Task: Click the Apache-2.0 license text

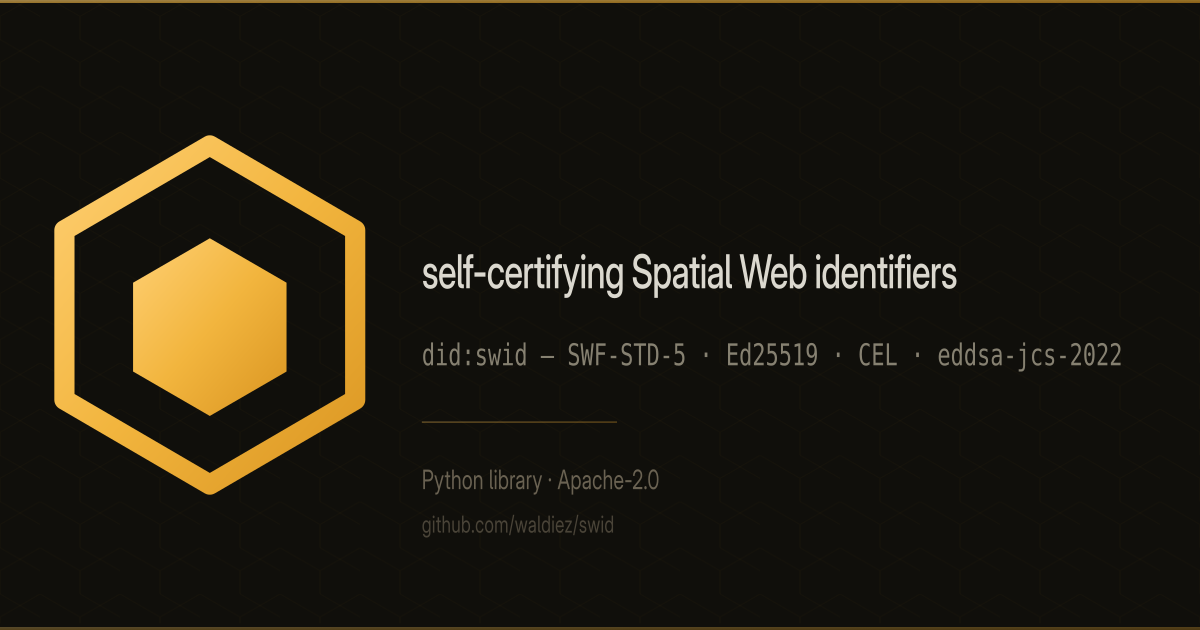Action: [608, 481]
